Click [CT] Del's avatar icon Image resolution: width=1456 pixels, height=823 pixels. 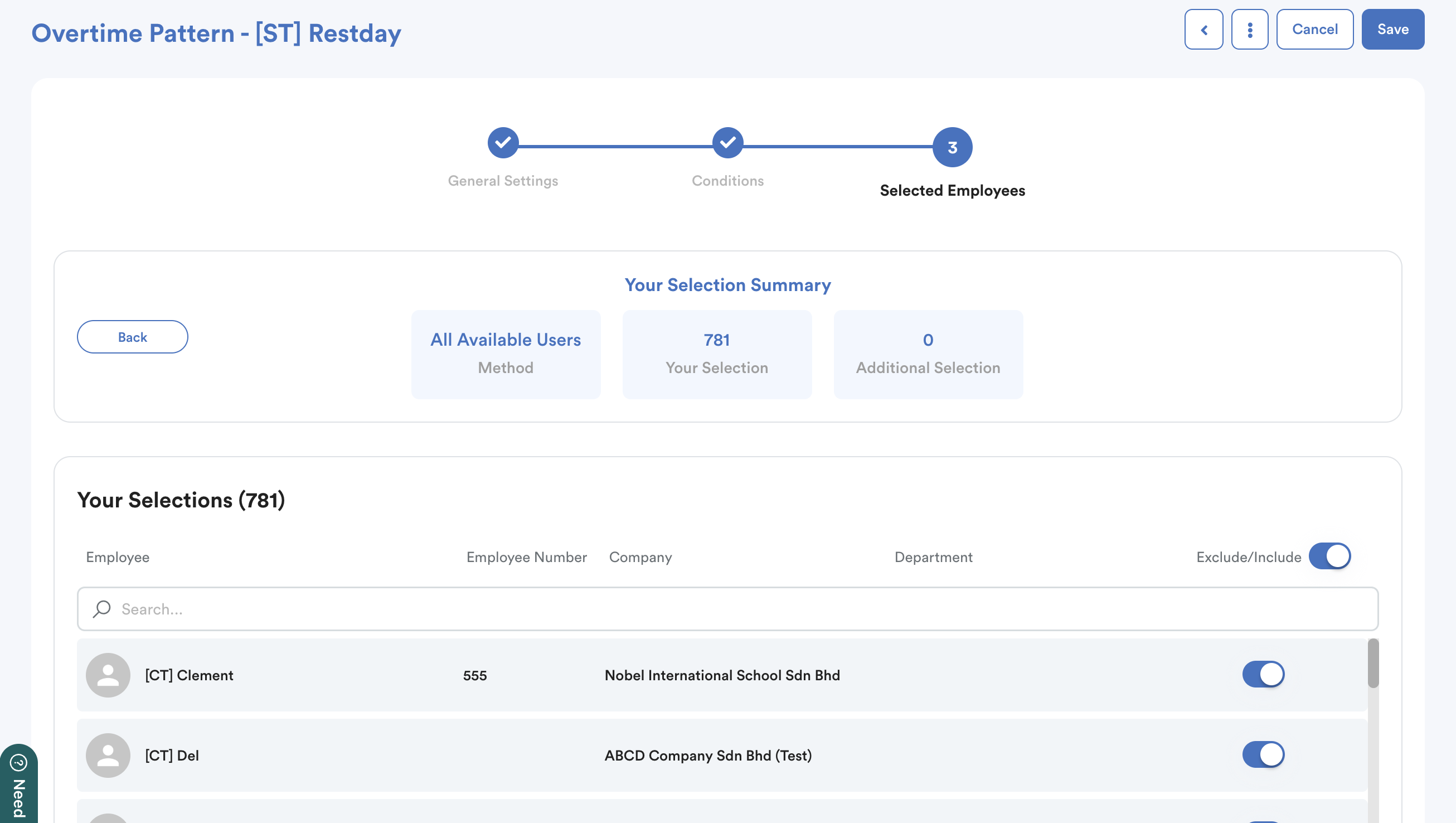(x=108, y=755)
